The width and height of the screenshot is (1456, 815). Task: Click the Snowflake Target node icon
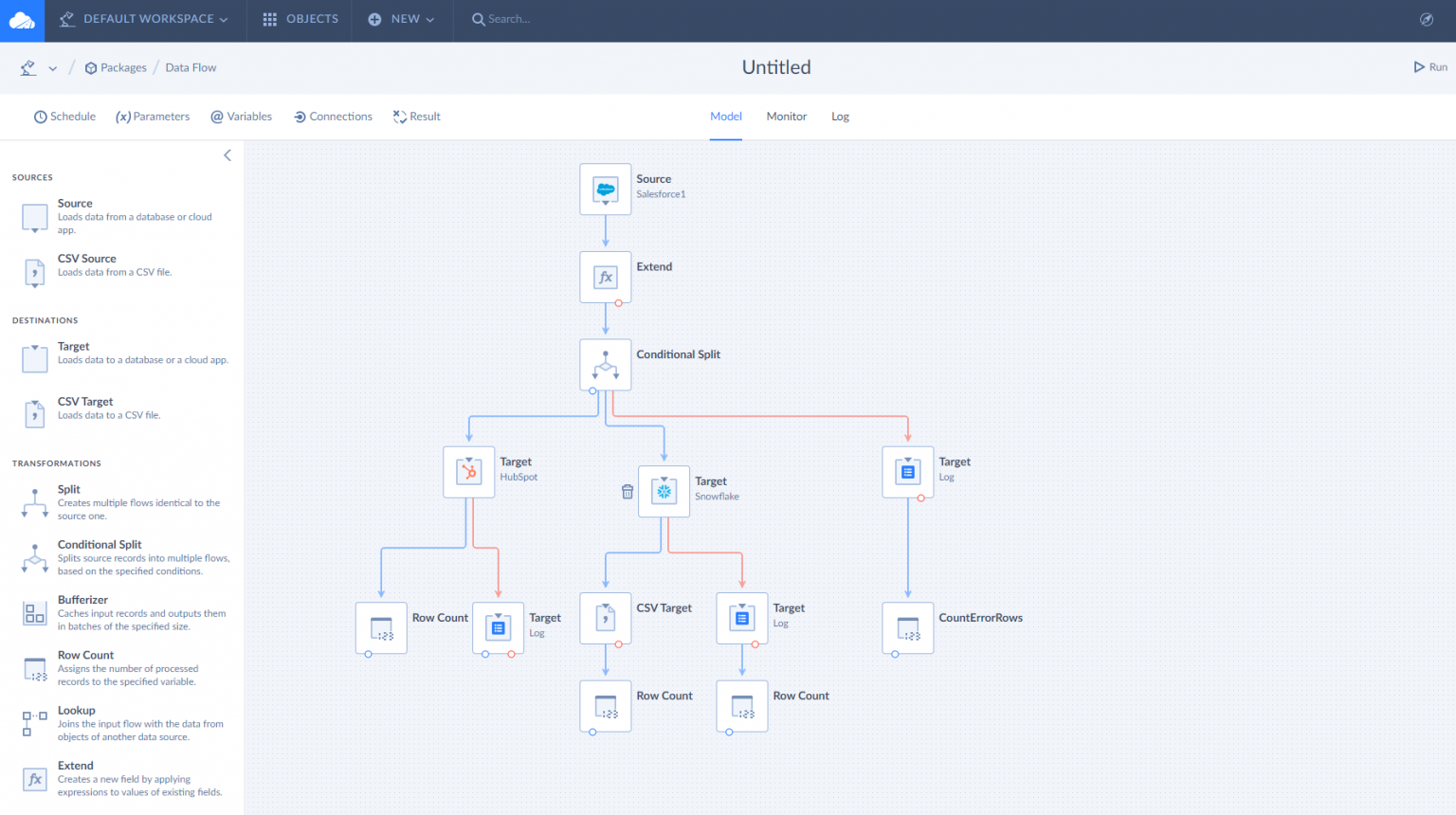pyautogui.click(x=664, y=491)
